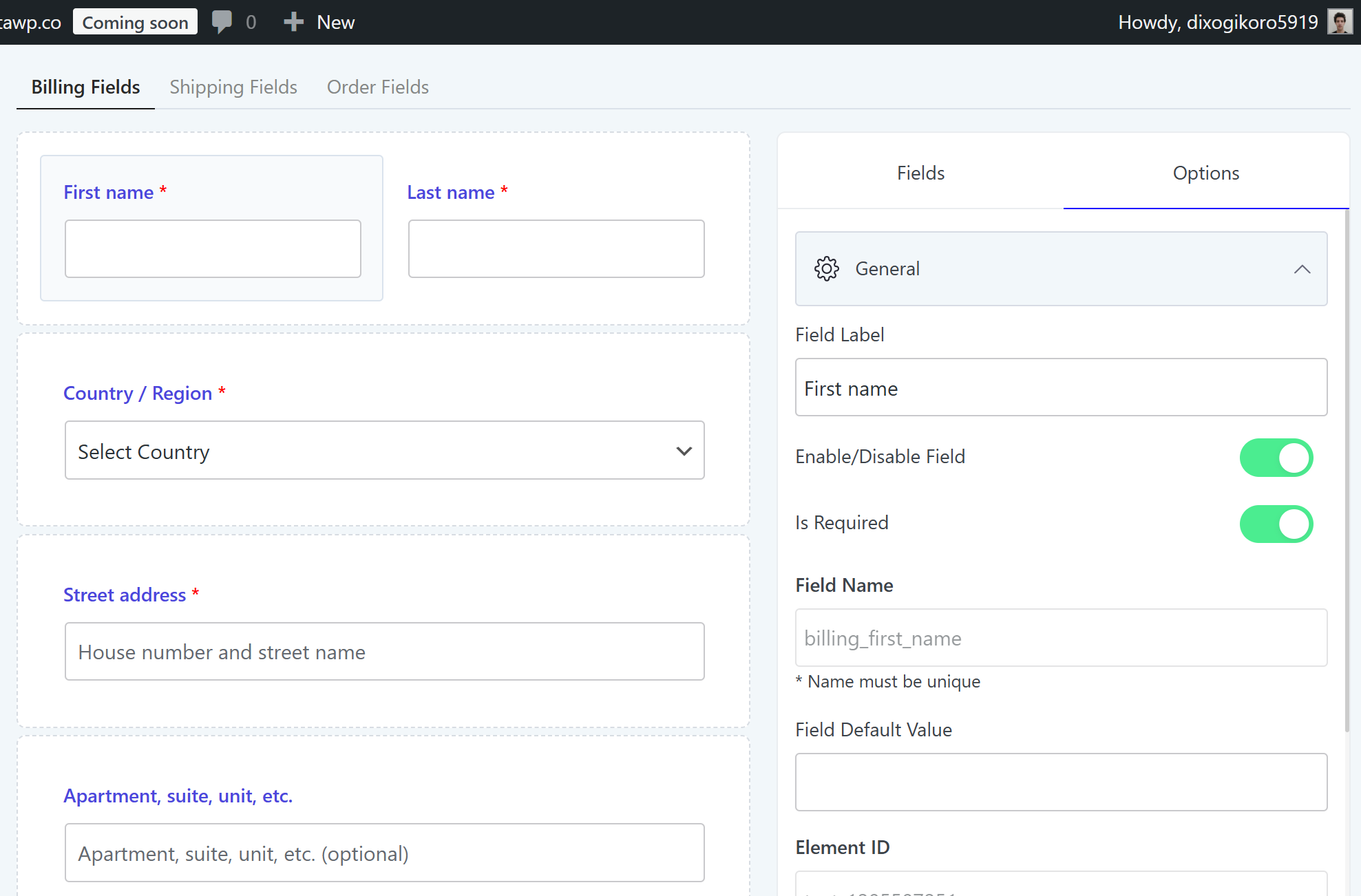1361x896 pixels.
Task: Click the General gear icon
Action: [x=826, y=268]
